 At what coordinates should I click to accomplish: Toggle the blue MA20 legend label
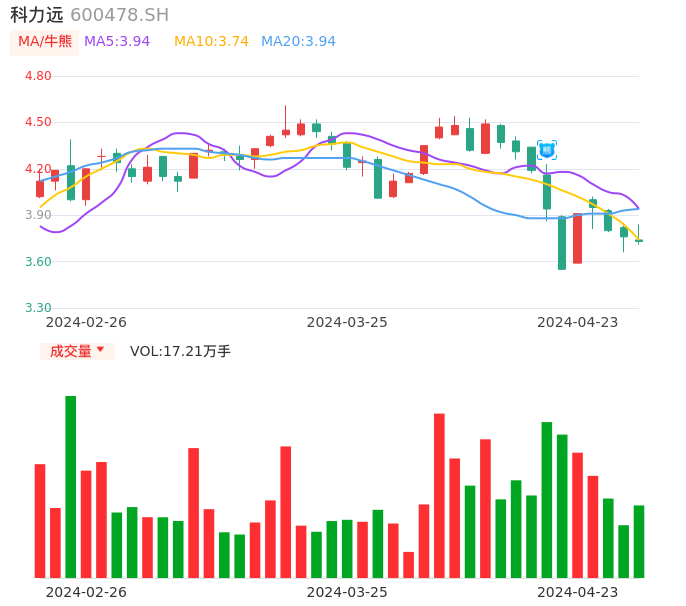pos(298,42)
